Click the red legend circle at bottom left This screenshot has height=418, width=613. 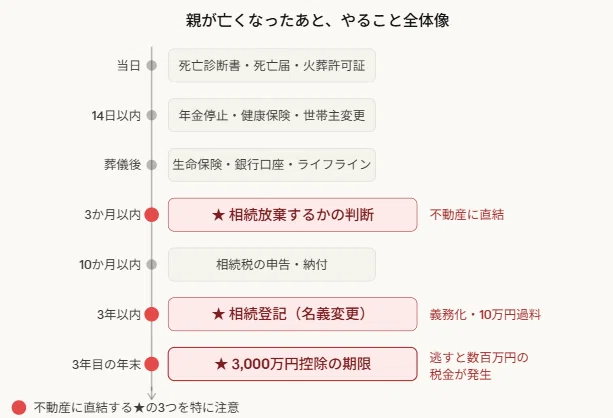pos(19,407)
